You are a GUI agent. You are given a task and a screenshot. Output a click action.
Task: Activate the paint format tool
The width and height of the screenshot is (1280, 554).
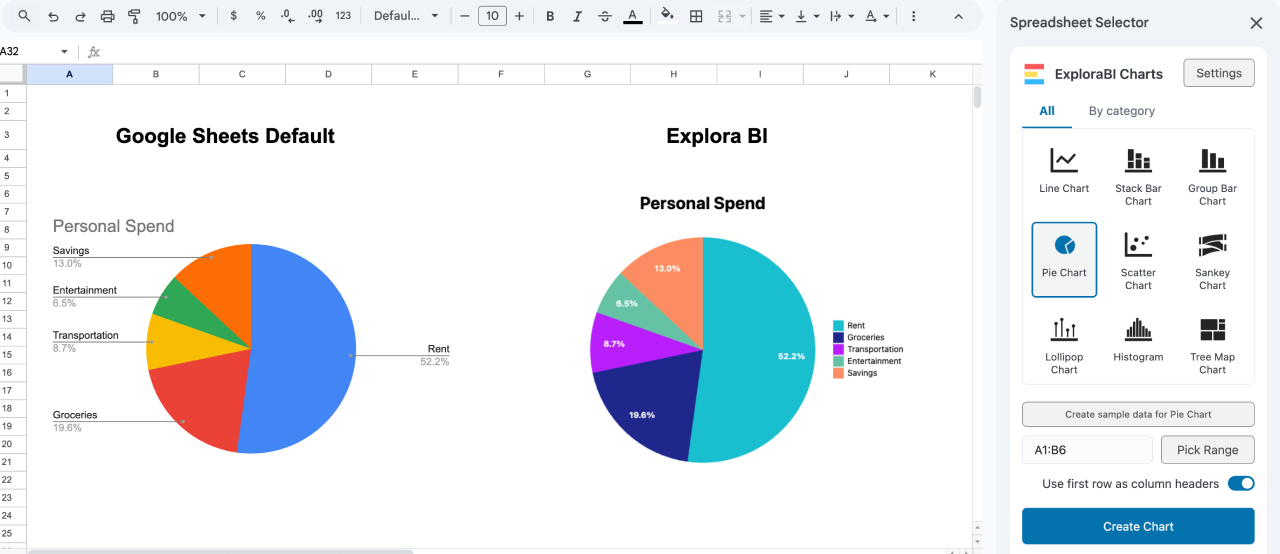point(134,16)
